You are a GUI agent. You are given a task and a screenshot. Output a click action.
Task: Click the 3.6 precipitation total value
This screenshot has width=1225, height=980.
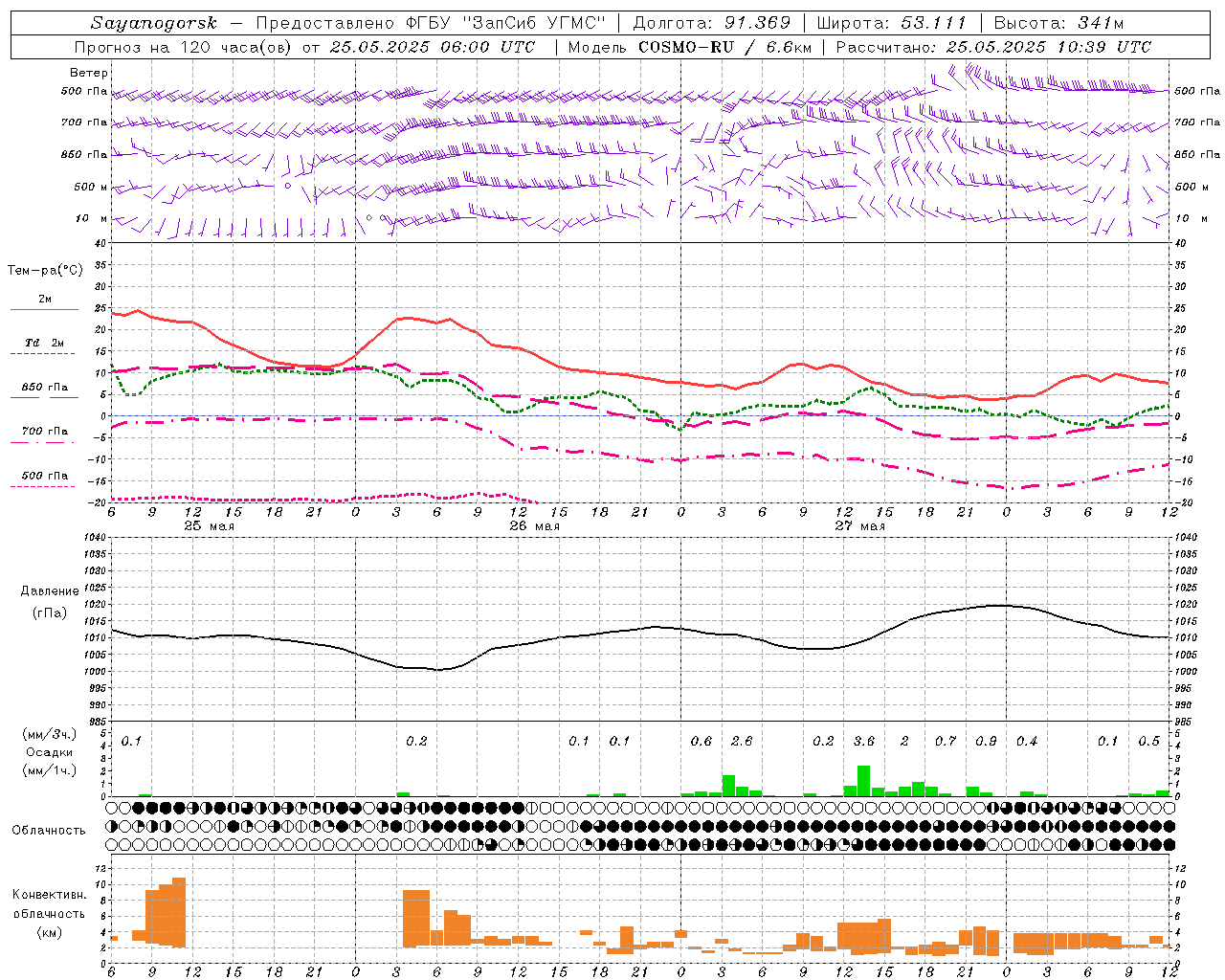point(864,742)
